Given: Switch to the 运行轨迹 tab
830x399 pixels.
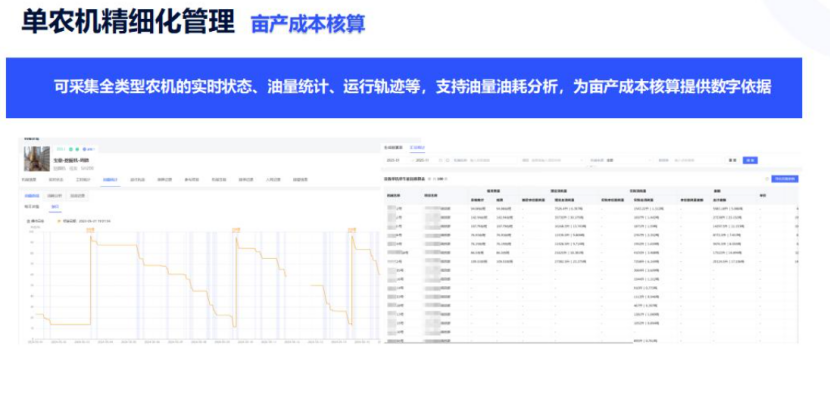Looking at the screenshot, I should [x=138, y=180].
